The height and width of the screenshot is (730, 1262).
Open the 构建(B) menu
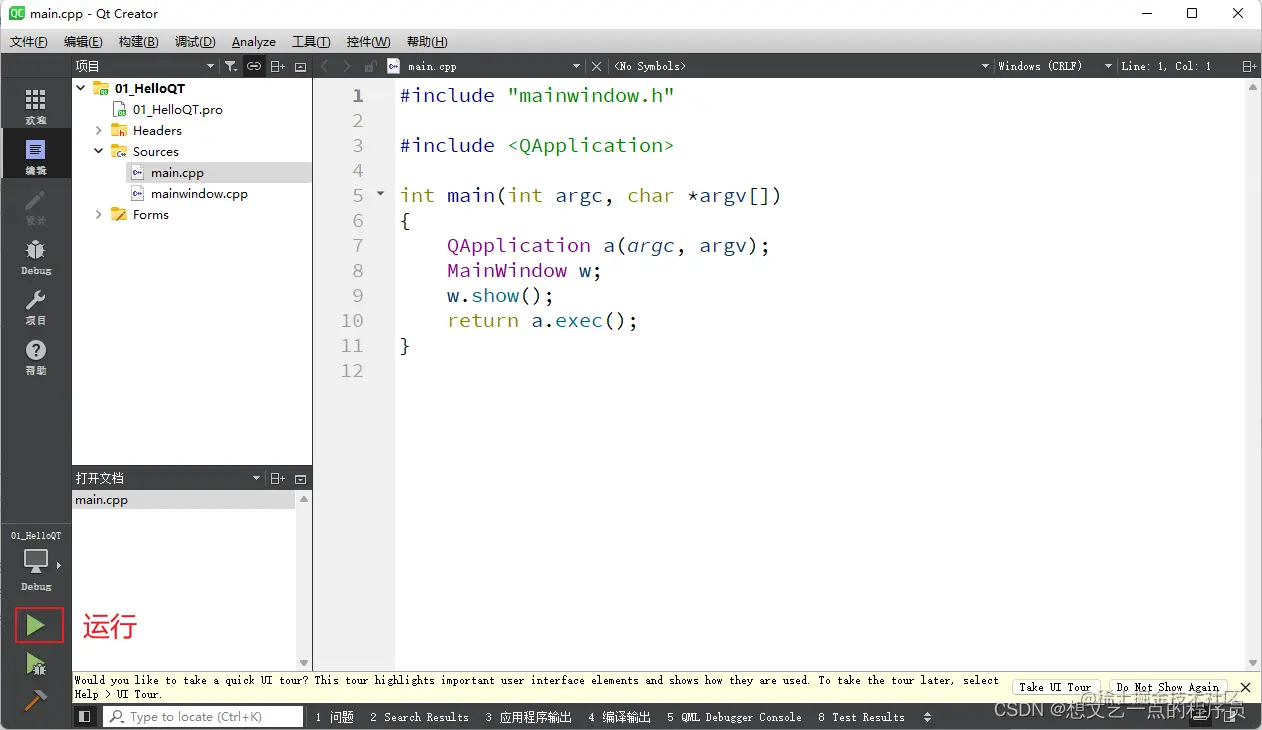[x=138, y=42]
